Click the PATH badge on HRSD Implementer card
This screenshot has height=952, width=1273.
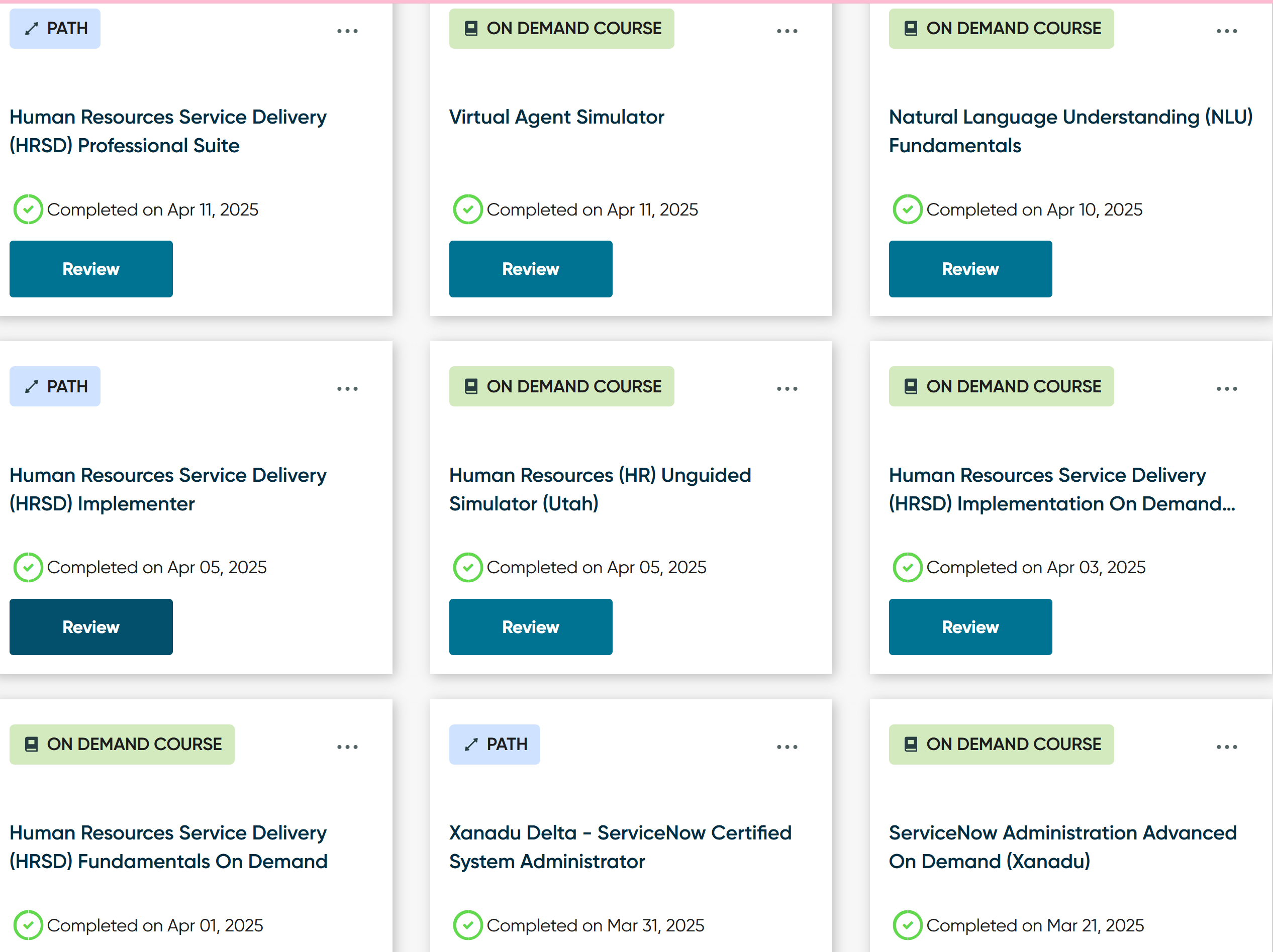55,386
